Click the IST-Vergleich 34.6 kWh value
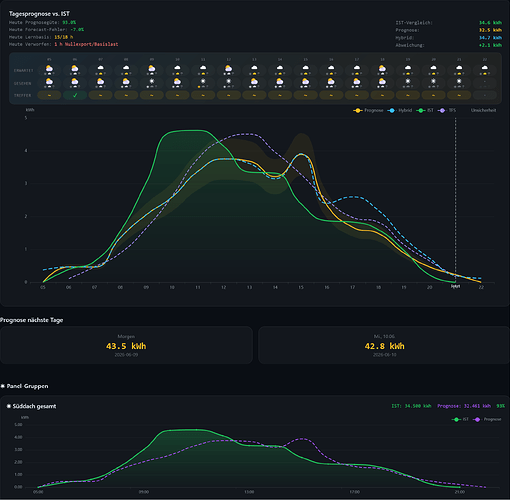This screenshot has width=510, height=500. [490, 23]
